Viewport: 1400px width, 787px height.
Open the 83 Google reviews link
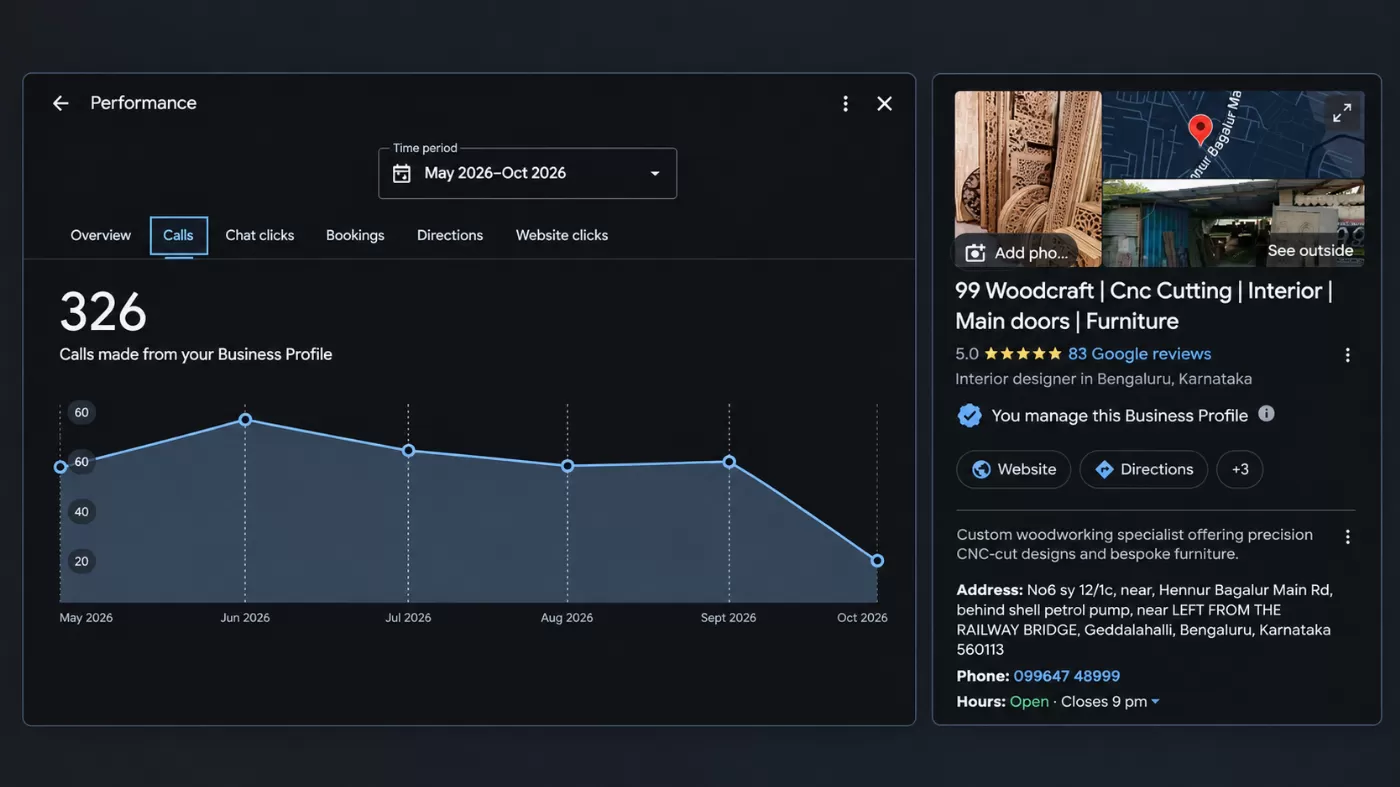point(1139,354)
